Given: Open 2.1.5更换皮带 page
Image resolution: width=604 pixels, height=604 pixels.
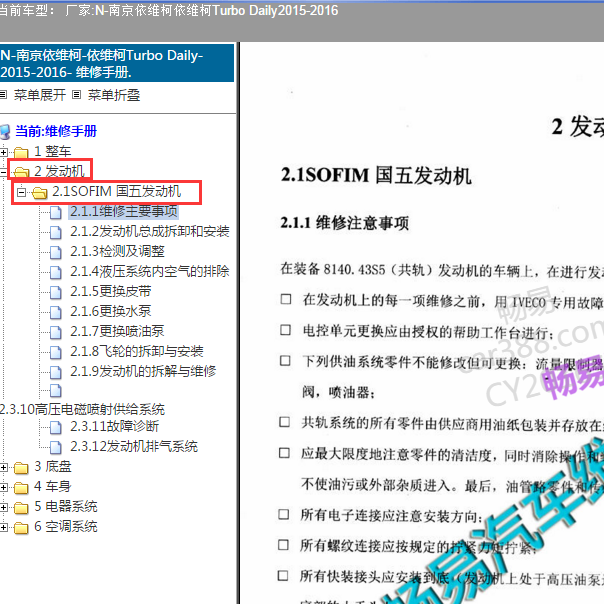Looking at the screenshot, I should (x=111, y=291).
